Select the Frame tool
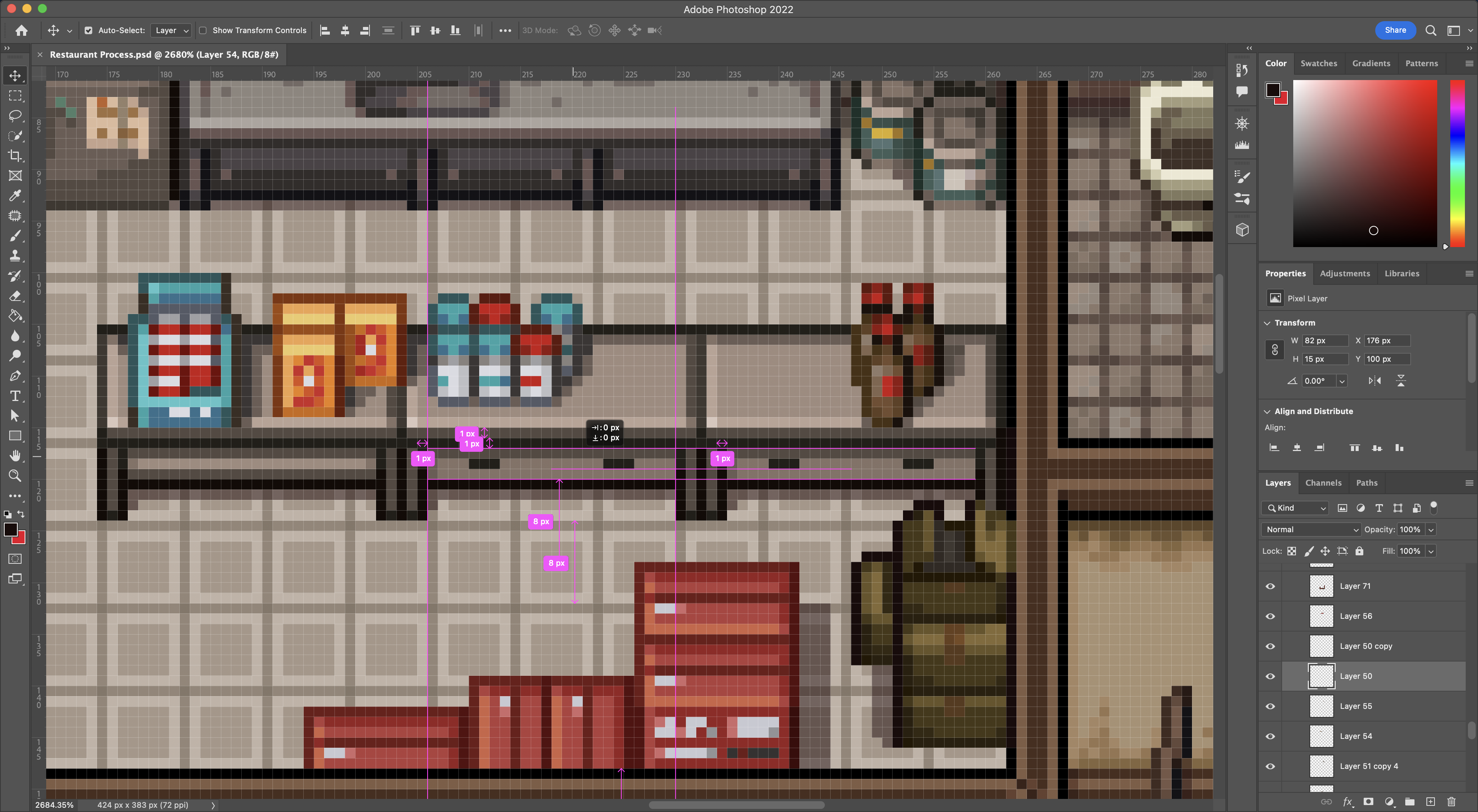 click(15, 175)
